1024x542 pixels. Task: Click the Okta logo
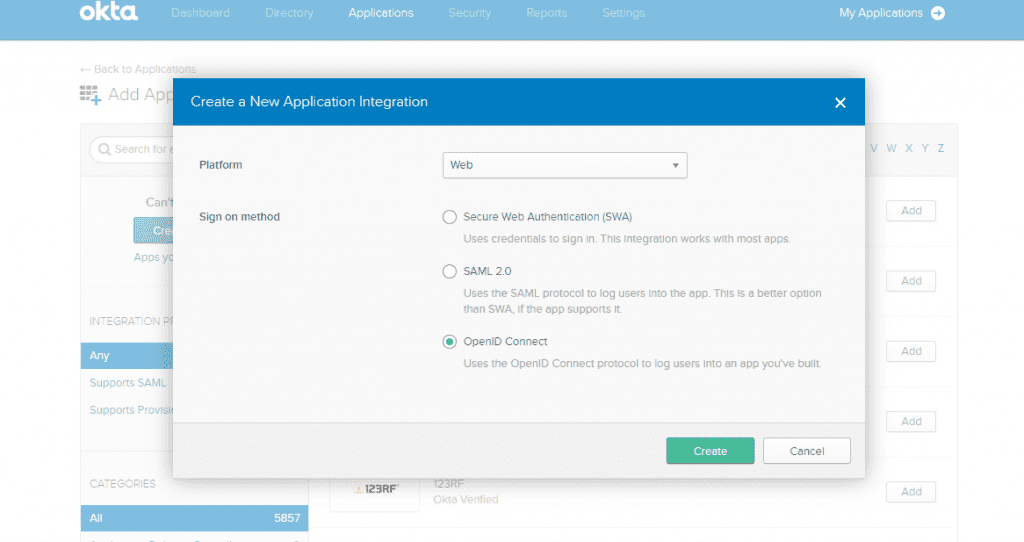108,12
